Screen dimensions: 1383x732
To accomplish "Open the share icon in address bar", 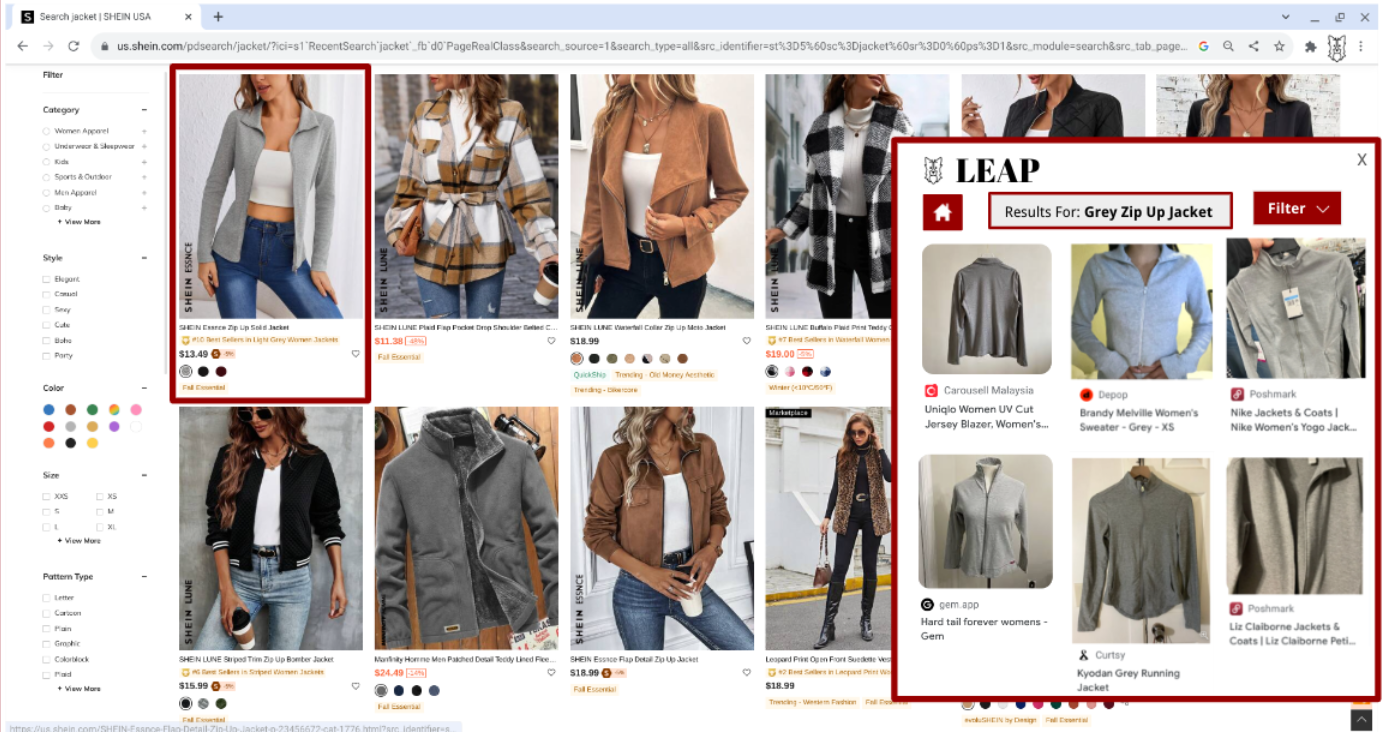I will point(1253,46).
